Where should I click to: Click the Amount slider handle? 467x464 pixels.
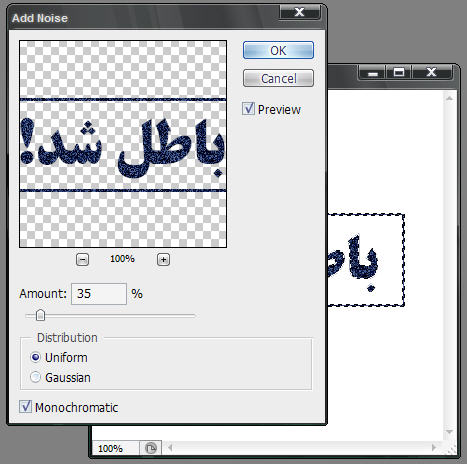[40, 315]
